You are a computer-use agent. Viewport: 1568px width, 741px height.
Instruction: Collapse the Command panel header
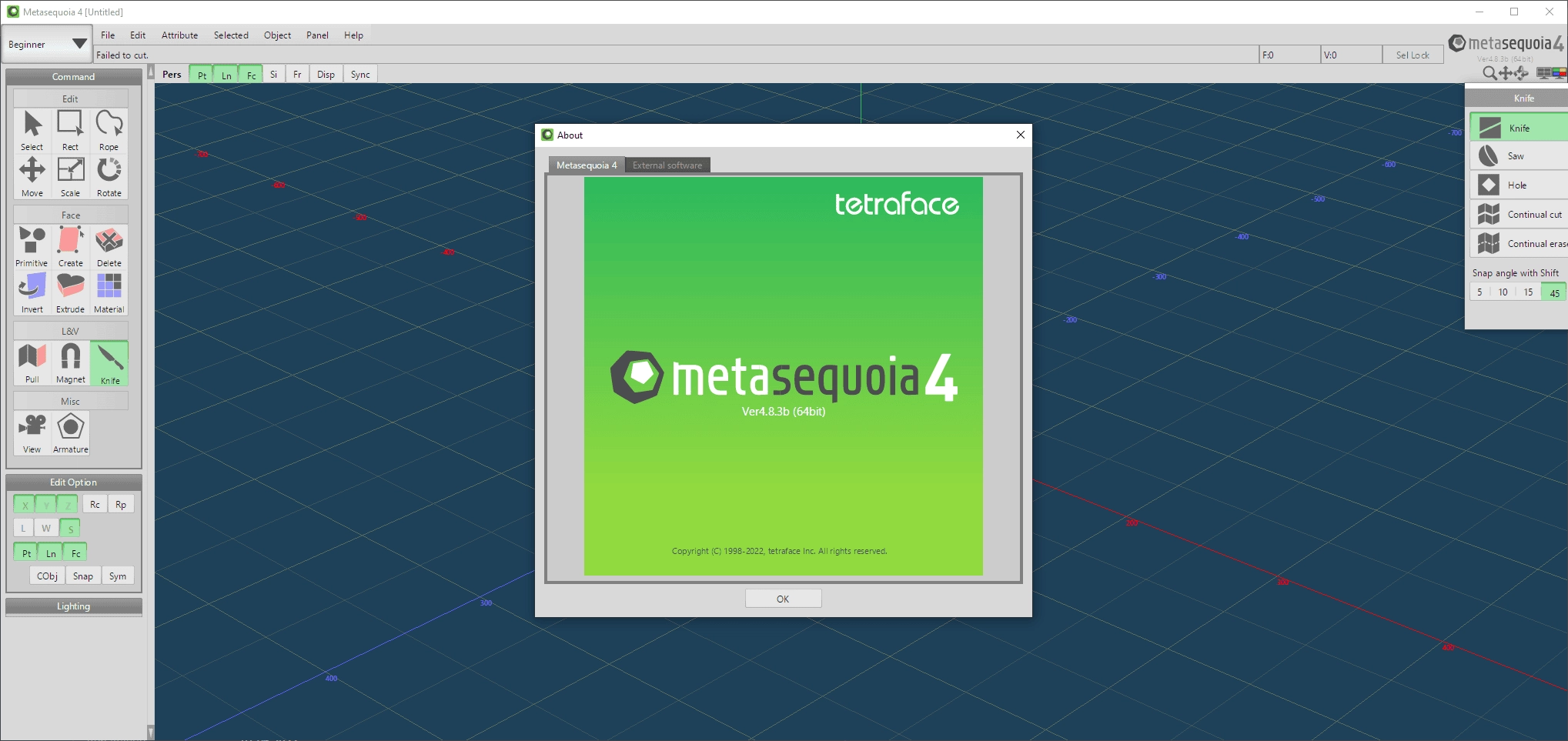pyautogui.click(x=74, y=77)
